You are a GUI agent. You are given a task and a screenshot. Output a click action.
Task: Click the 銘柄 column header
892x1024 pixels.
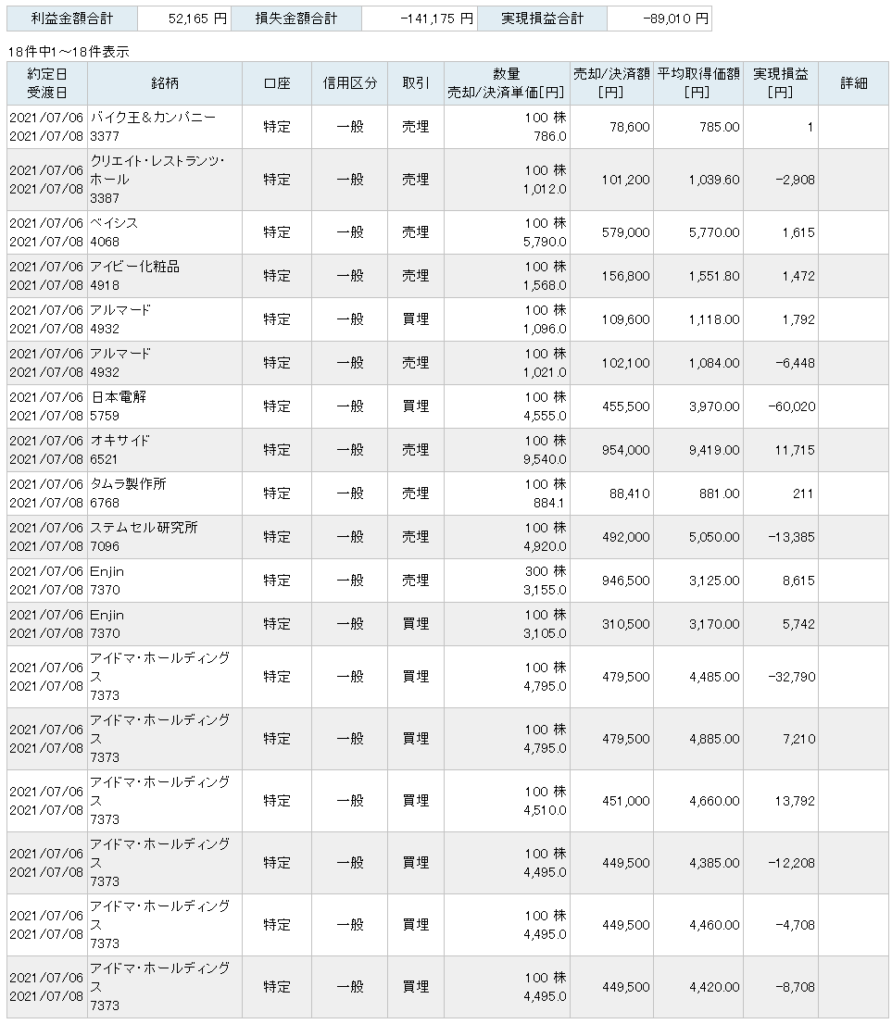tap(165, 84)
